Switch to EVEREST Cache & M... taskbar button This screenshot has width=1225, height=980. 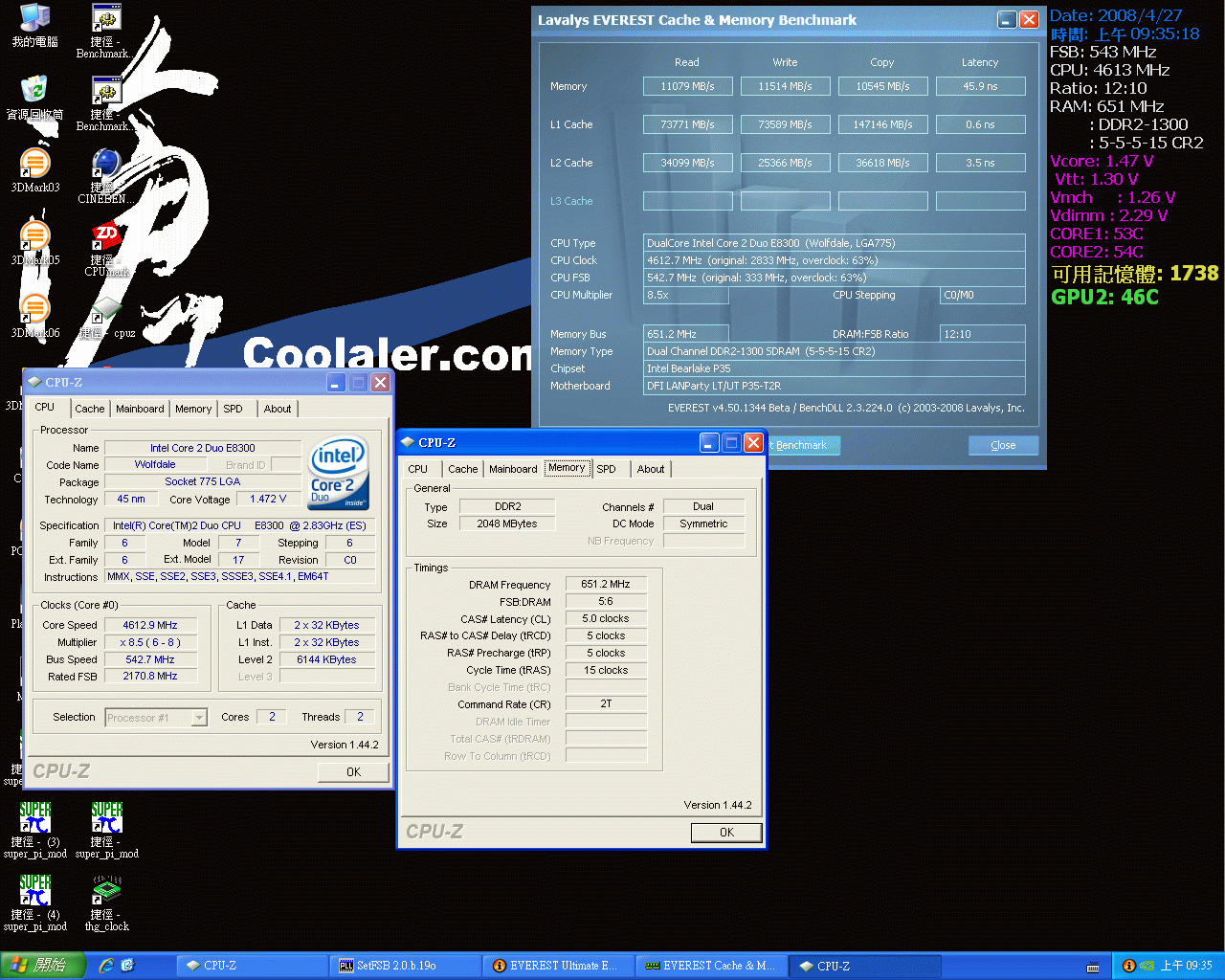[x=711, y=966]
